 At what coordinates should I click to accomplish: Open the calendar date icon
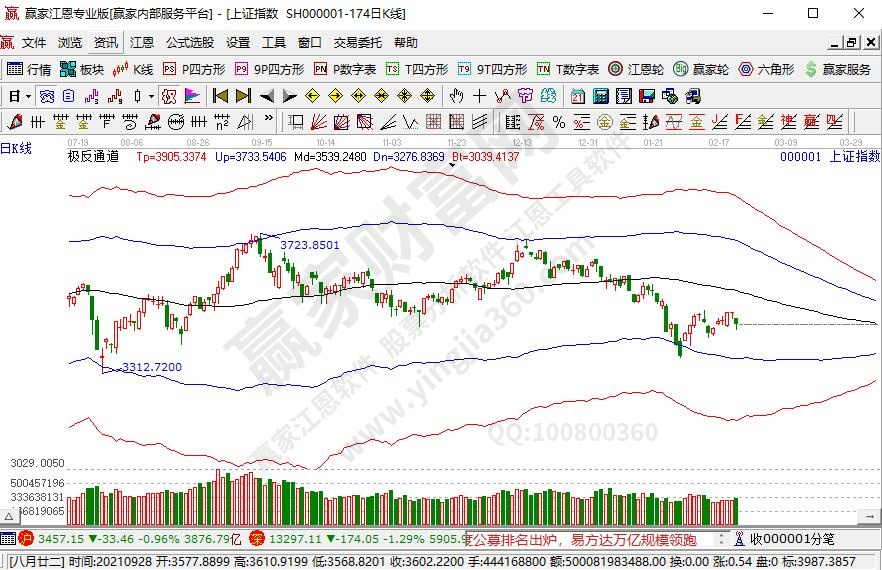pos(578,96)
